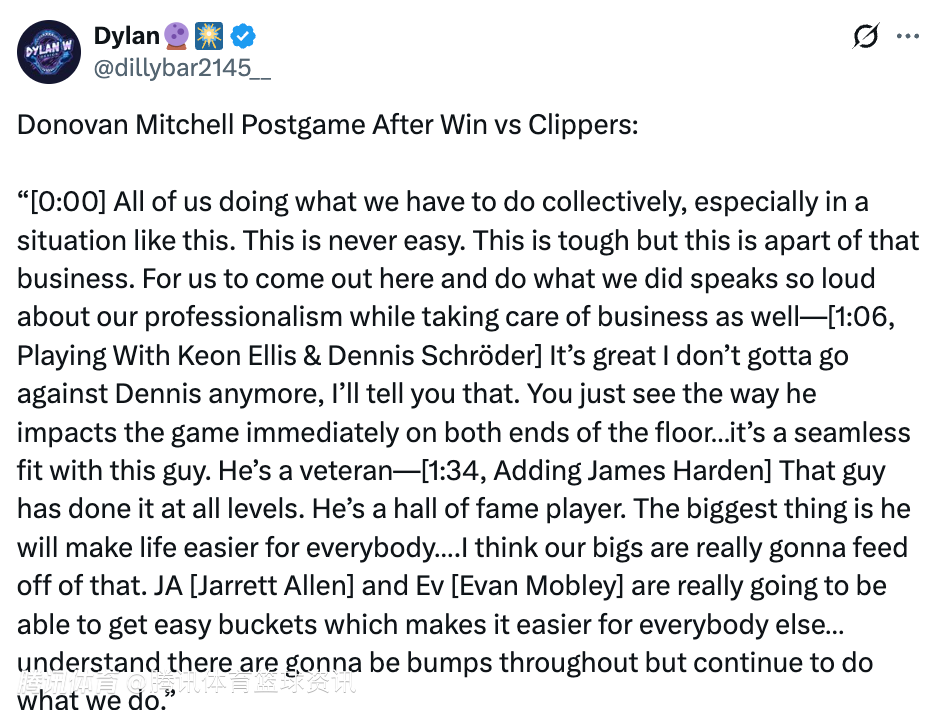Click the crystal ball emoji beside Dylan
This screenshot has height=710, width=934.
click(177, 37)
